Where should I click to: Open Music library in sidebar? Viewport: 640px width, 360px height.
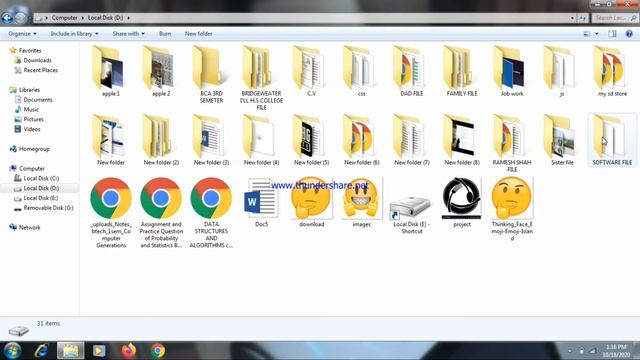pos(27,109)
